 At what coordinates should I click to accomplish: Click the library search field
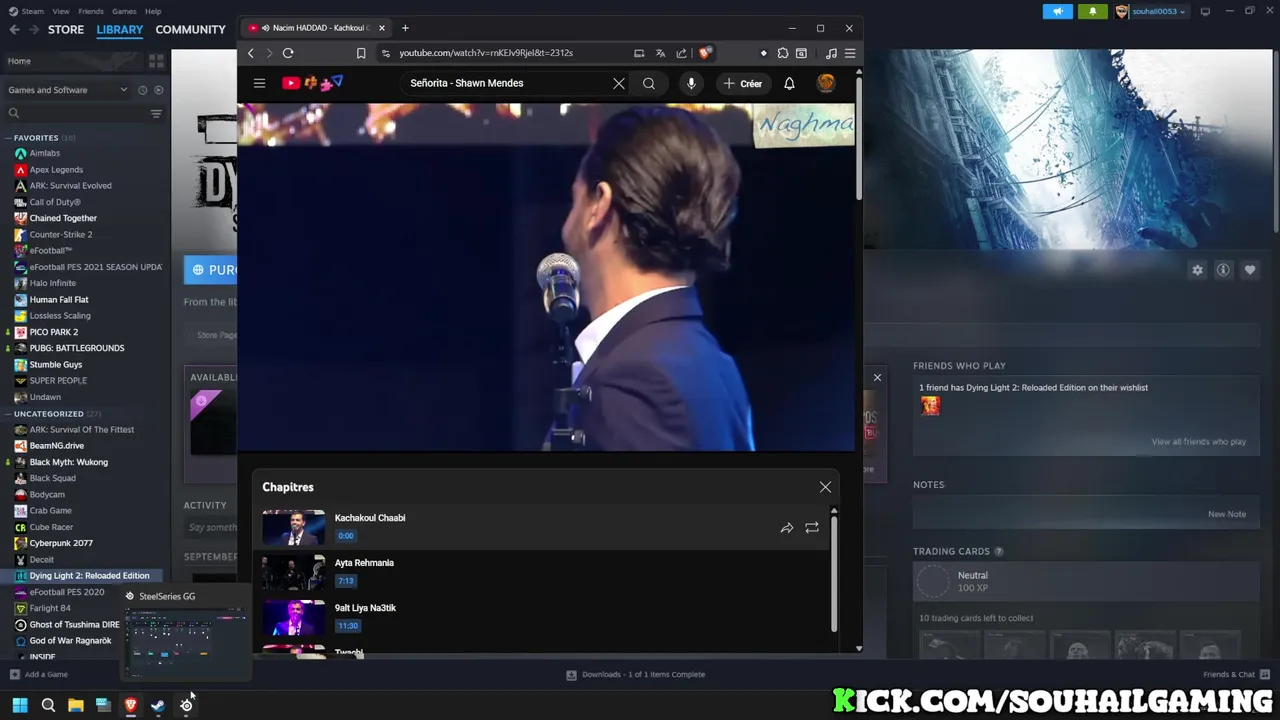(75, 114)
